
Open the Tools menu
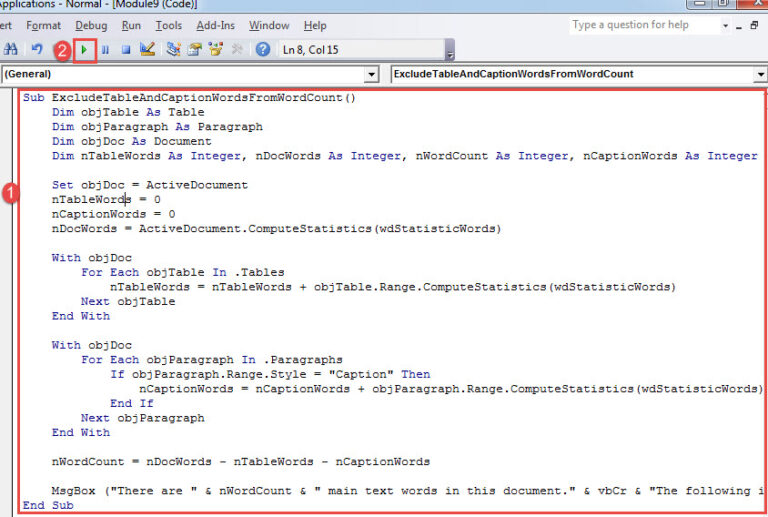[169, 25]
